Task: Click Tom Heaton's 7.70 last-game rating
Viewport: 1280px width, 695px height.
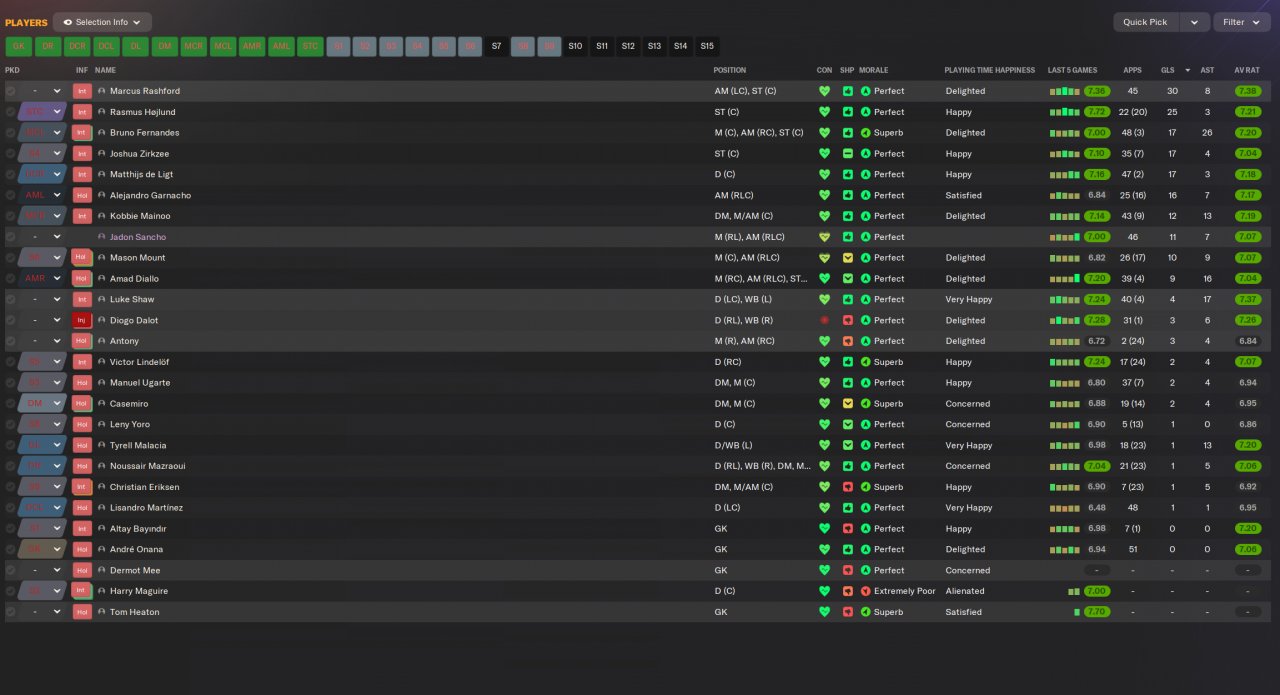Action: (x=1097, y=612)
